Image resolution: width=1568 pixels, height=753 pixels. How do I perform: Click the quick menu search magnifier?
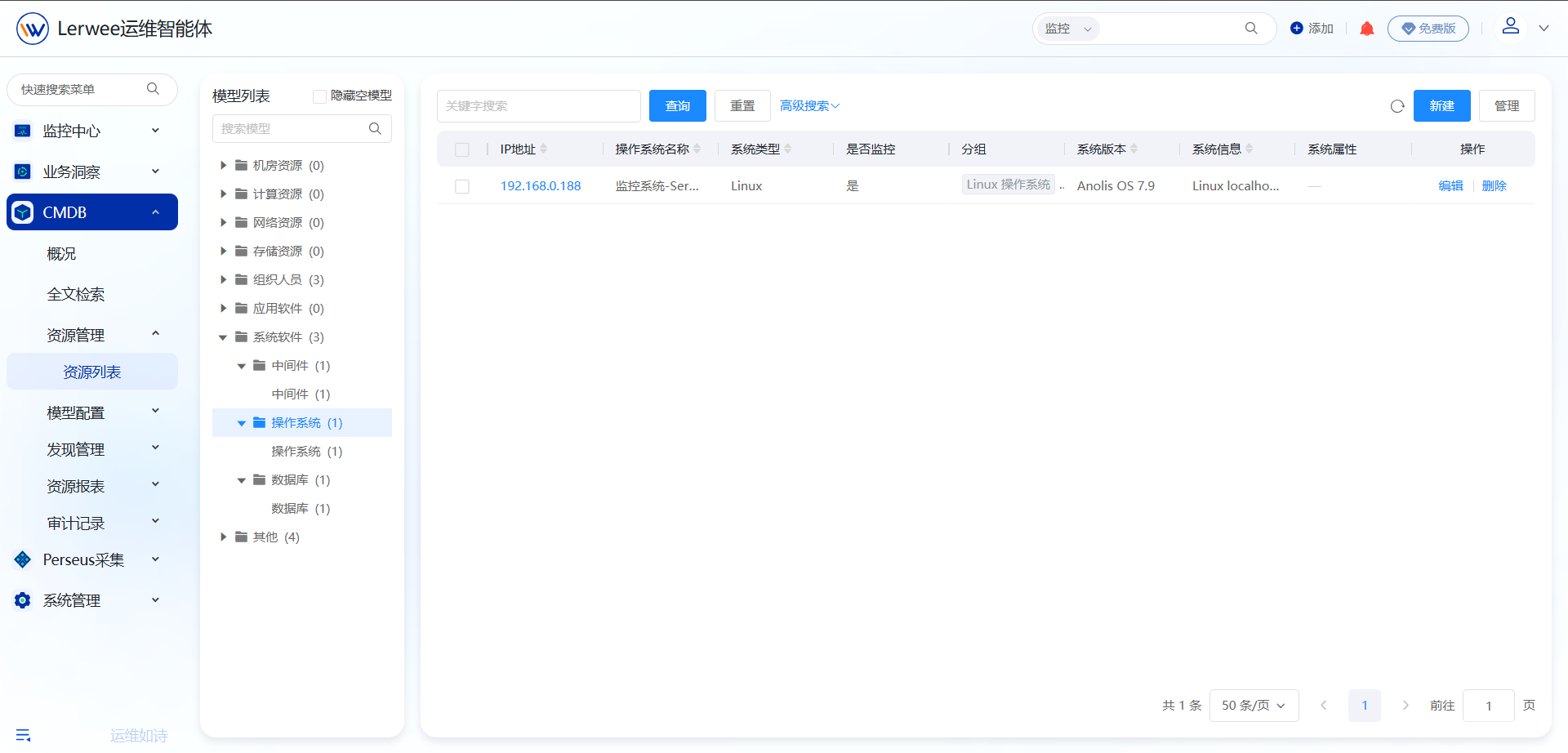point(153,89)
